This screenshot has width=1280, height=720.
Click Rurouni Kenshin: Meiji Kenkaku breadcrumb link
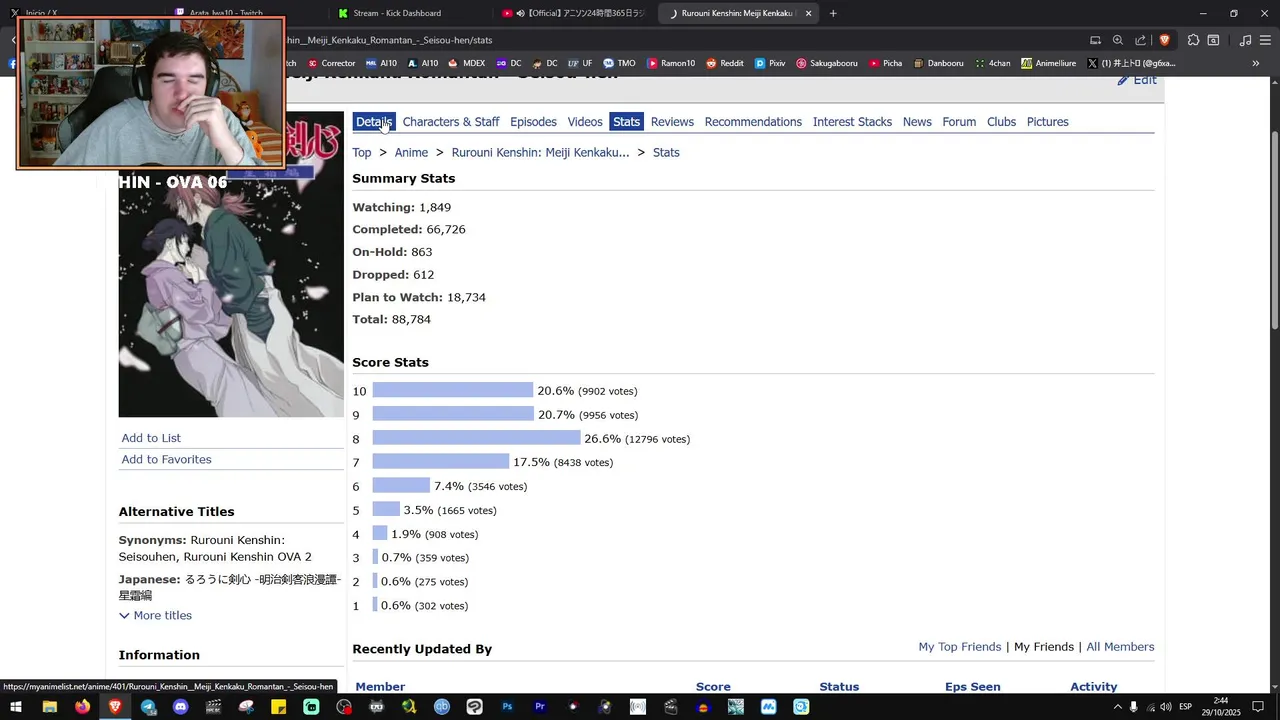pos(540,153)
